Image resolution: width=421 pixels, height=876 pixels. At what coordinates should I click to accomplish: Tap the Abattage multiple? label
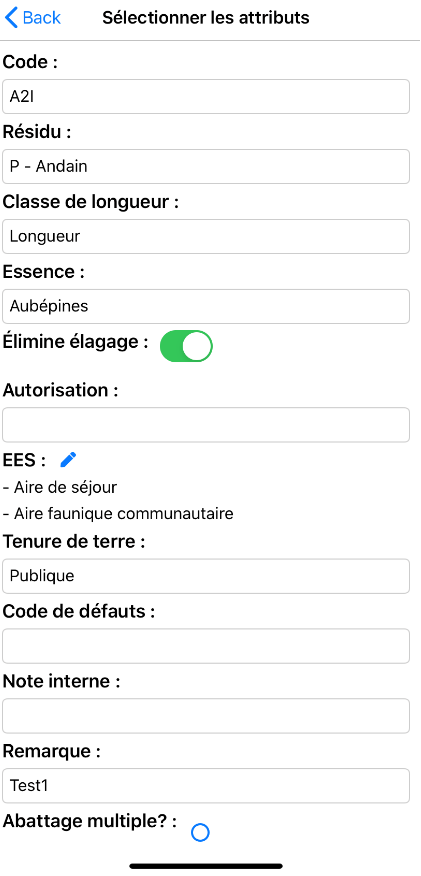coord(90,821)
